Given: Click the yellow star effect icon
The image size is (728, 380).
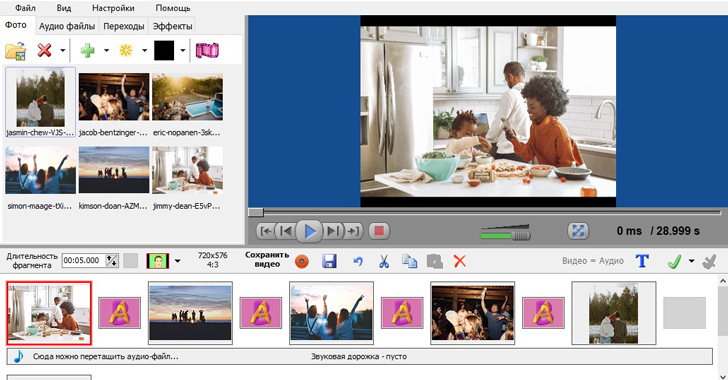Looking at the screenshot, I should (126, 50).
